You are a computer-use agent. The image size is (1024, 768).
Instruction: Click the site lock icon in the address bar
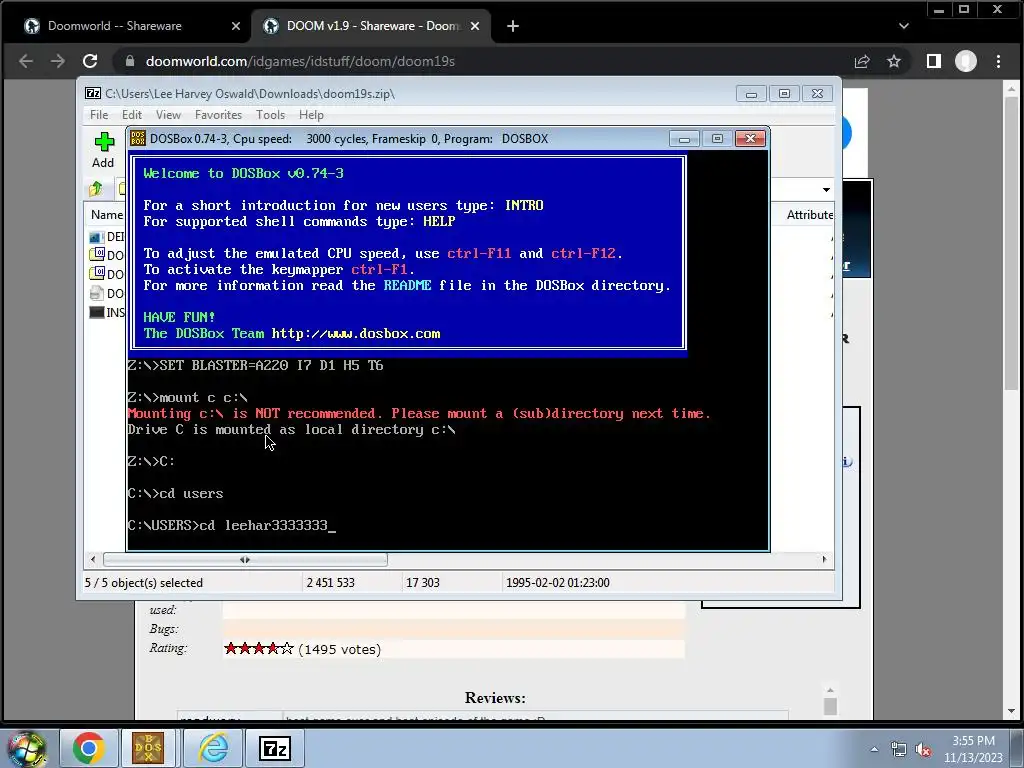(130, 61)
